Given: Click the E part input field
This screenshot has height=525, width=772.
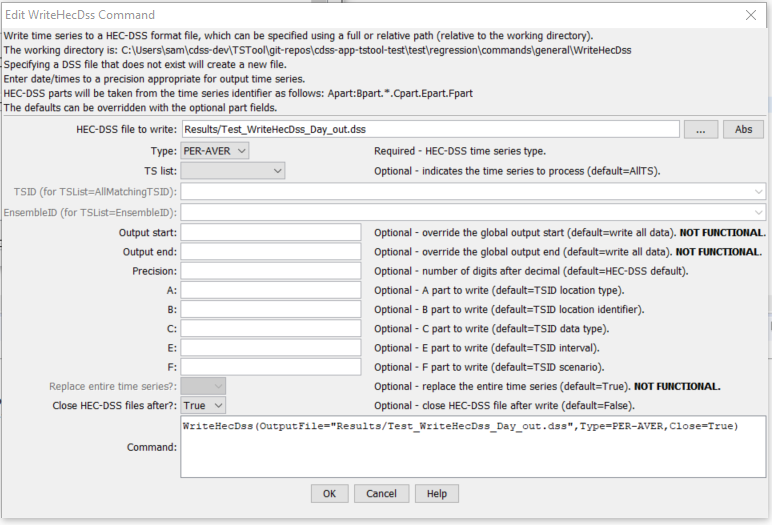Looking at the screenshot, I should pyautogui.click(x=270, y=348).
